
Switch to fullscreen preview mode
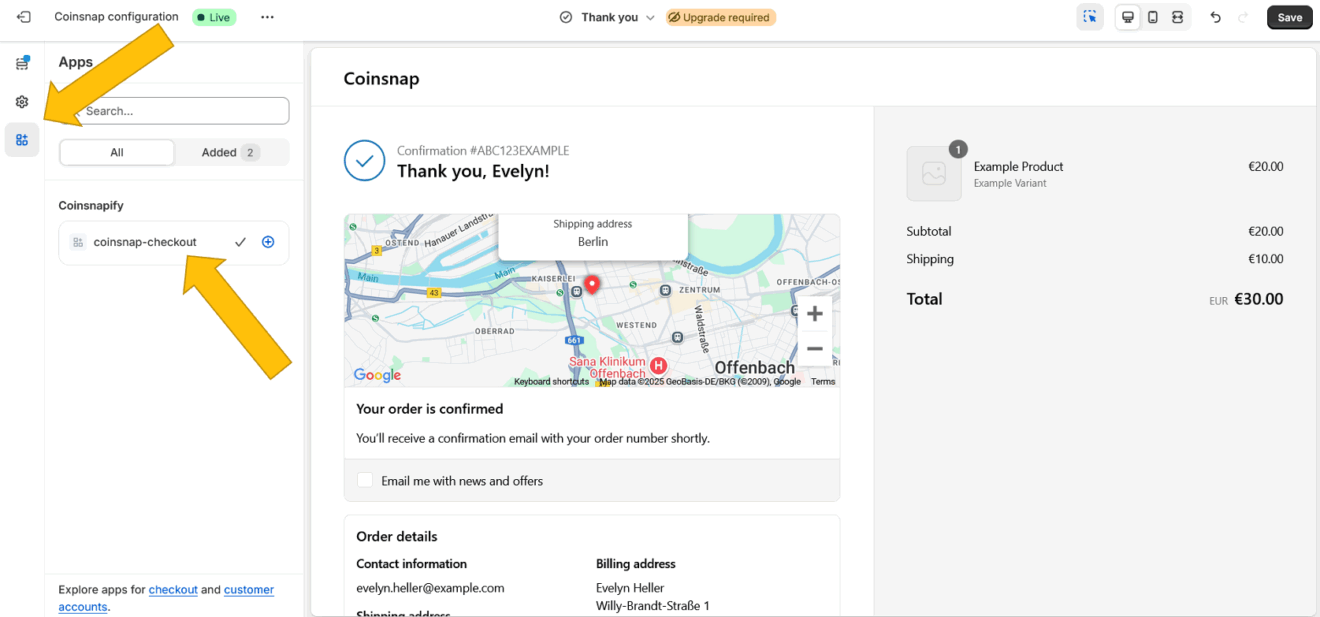(x=1178, y=17)
